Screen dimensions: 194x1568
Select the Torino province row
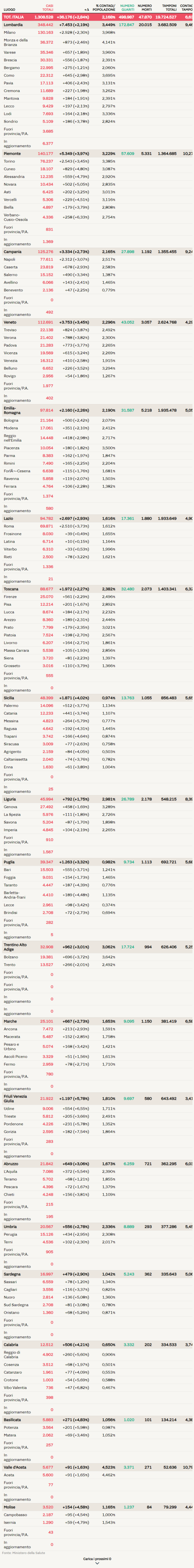click(x=97, y=161)
